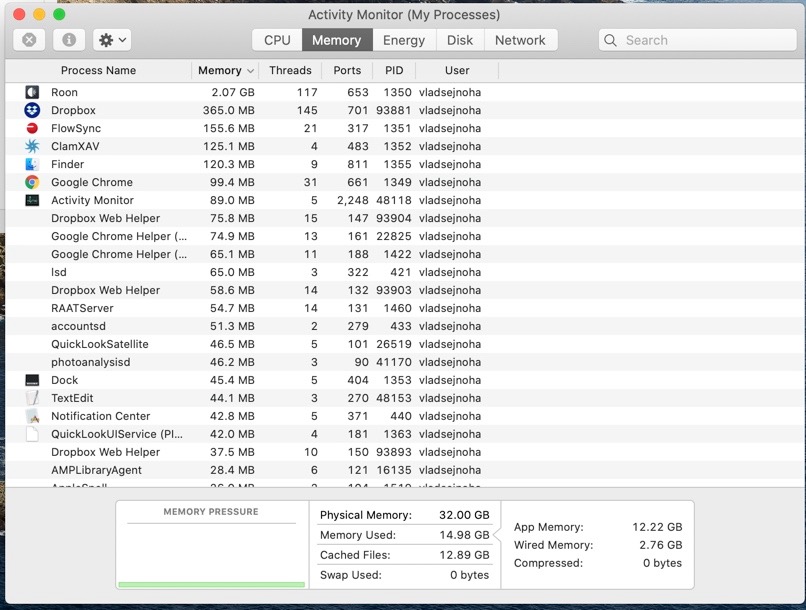Select the Google Chrome process name
The width and height of the screenshot is (806, 610).
pyautogui.click(x=91, y=182)
